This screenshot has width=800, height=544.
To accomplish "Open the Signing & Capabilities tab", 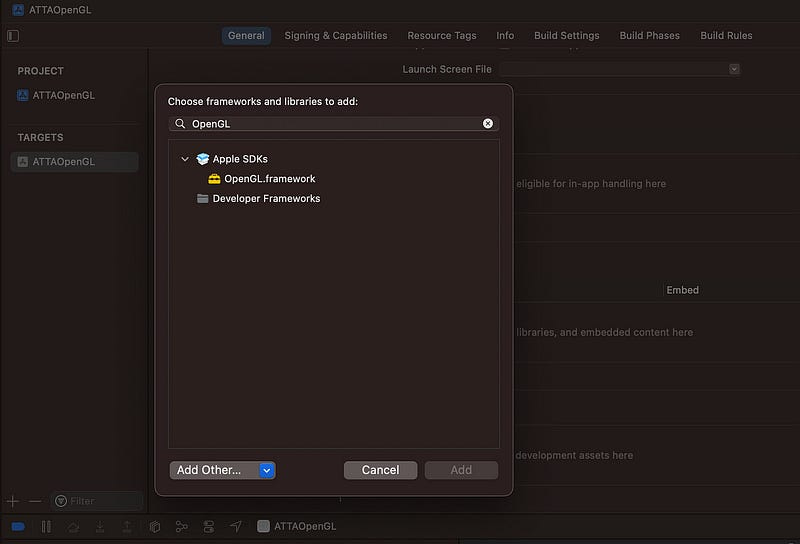I will click(336, 36).
